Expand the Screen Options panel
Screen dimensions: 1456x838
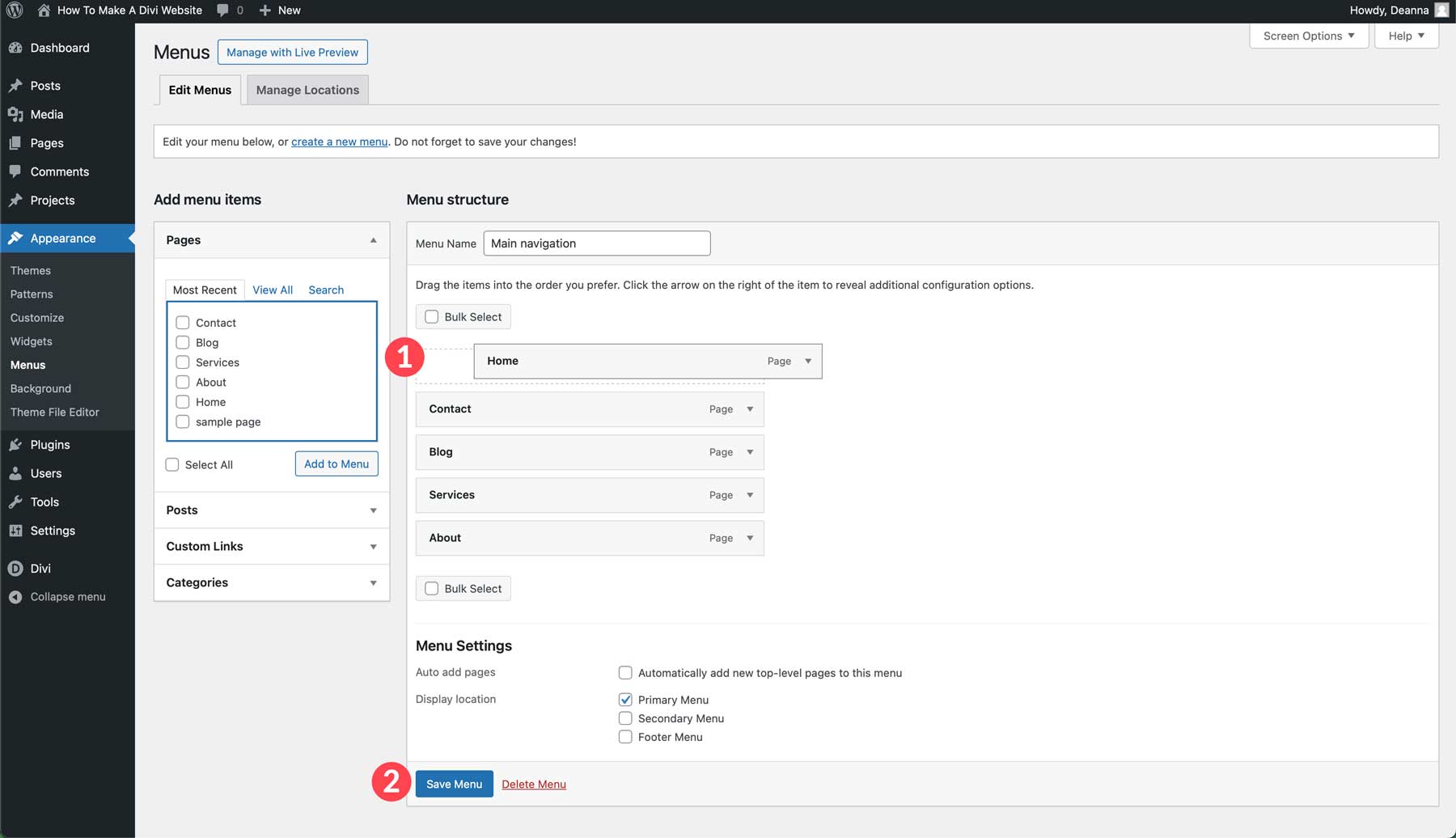pyautogui.click(x=1308, y=36)
